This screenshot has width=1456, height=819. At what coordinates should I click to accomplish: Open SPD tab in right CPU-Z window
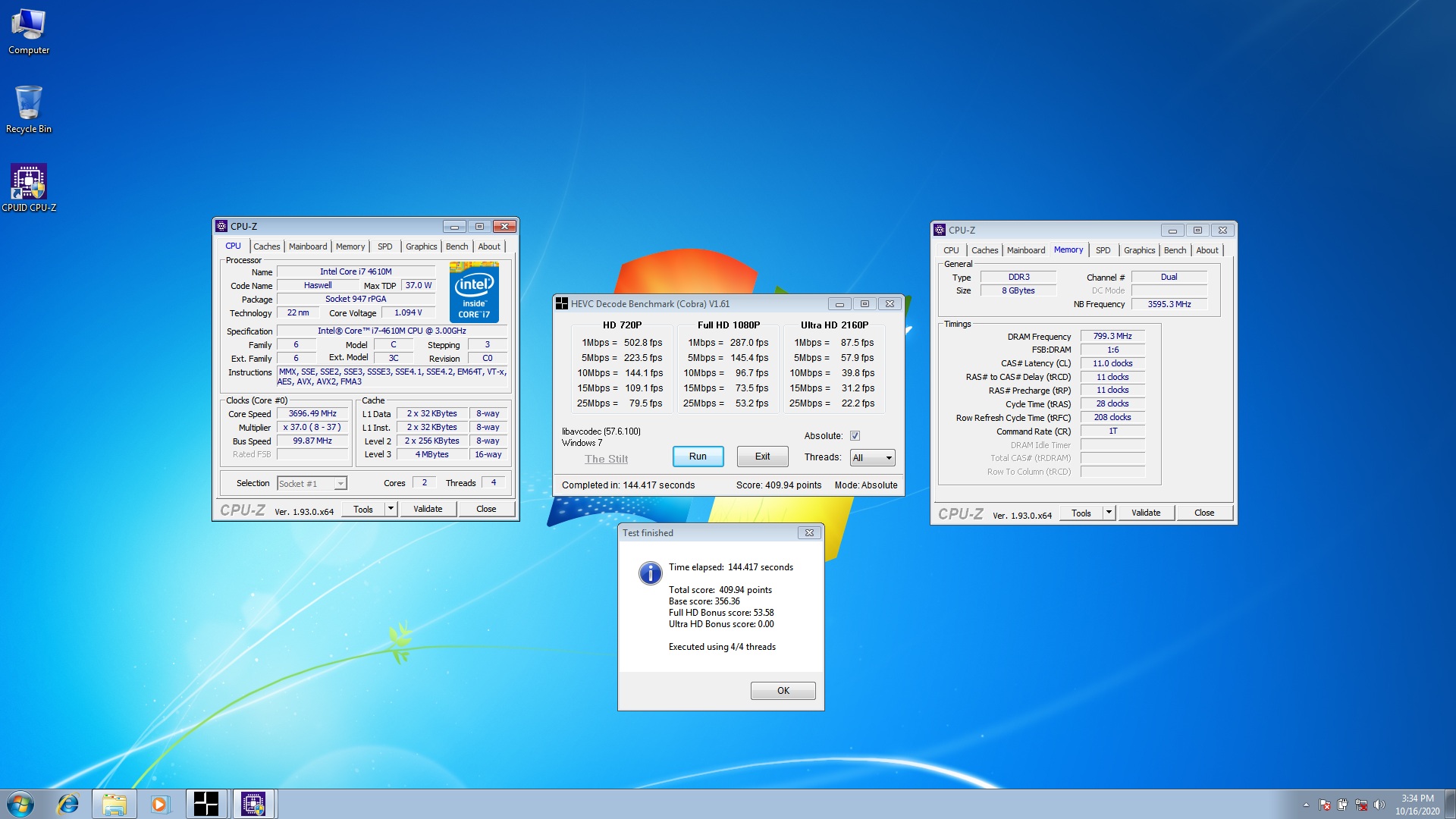1103,250
